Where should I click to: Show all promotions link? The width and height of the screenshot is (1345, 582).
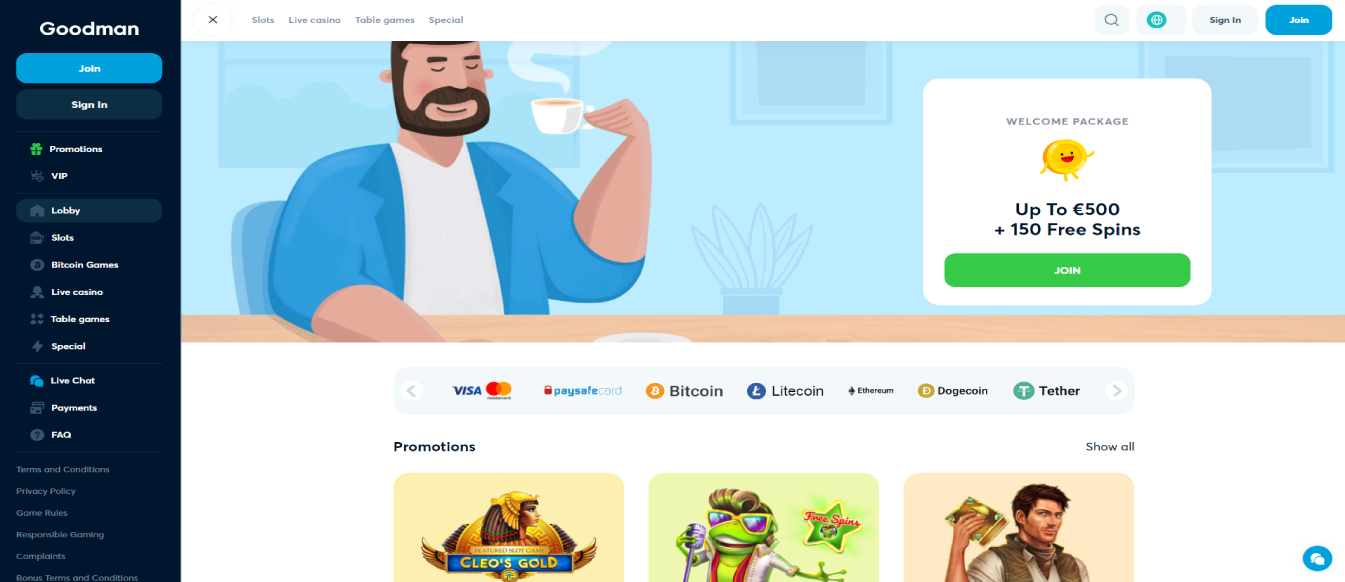(x=1110, y=447)
